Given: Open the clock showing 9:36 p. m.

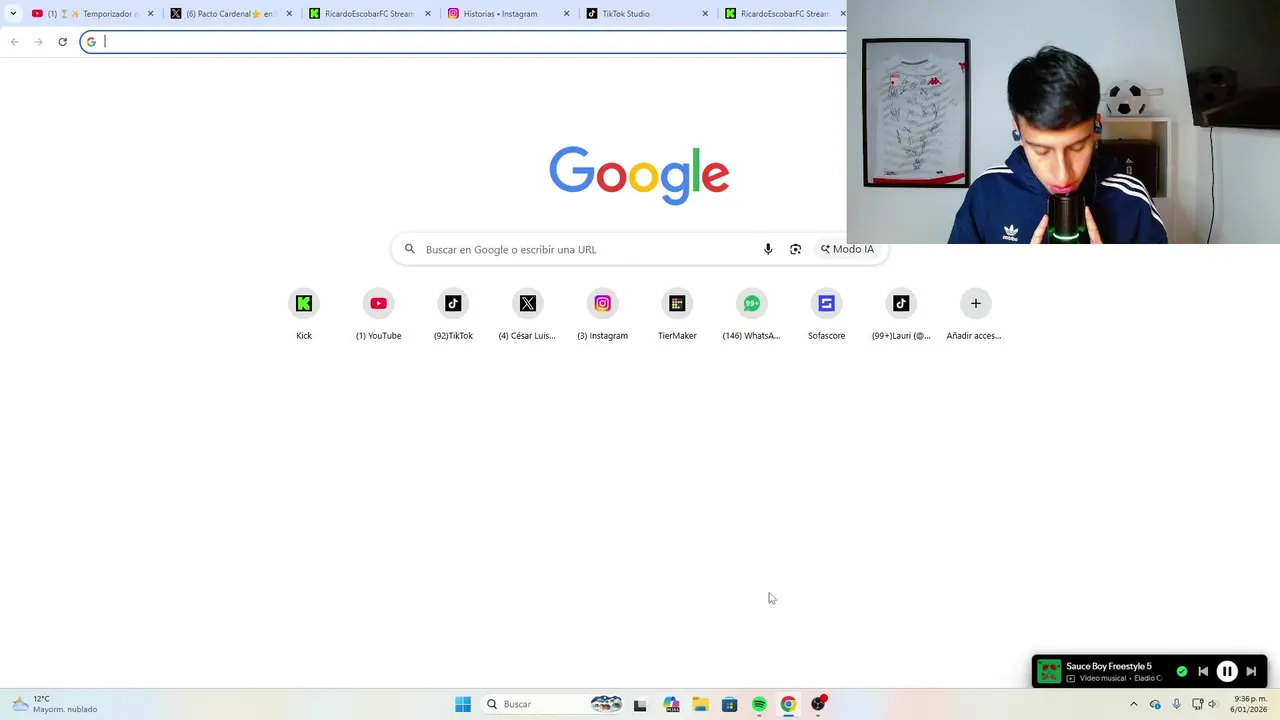Looking at the screenshot, I should (x=1250, y=704).
